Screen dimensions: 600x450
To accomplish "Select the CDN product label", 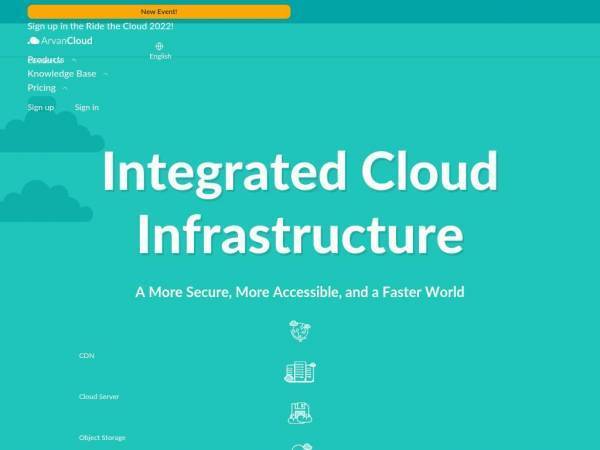I will [x=86, y=356].
